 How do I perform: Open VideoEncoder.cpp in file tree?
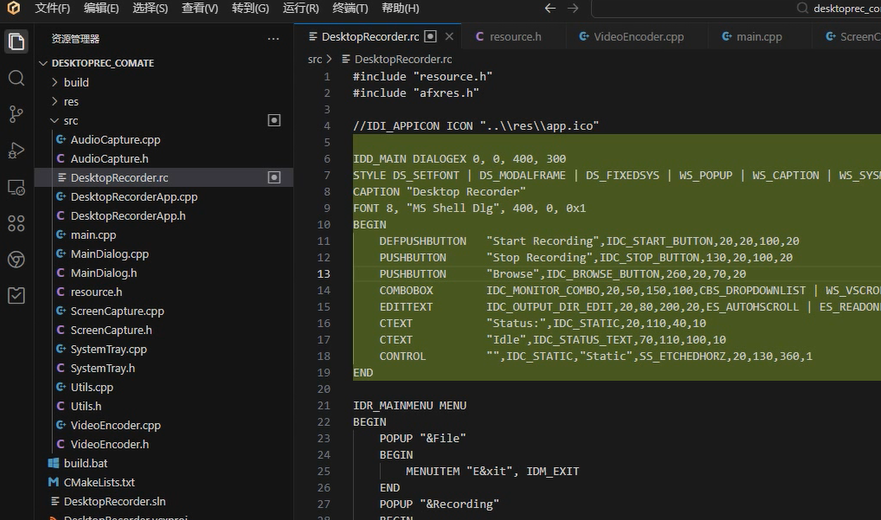[x=163, y=426]
